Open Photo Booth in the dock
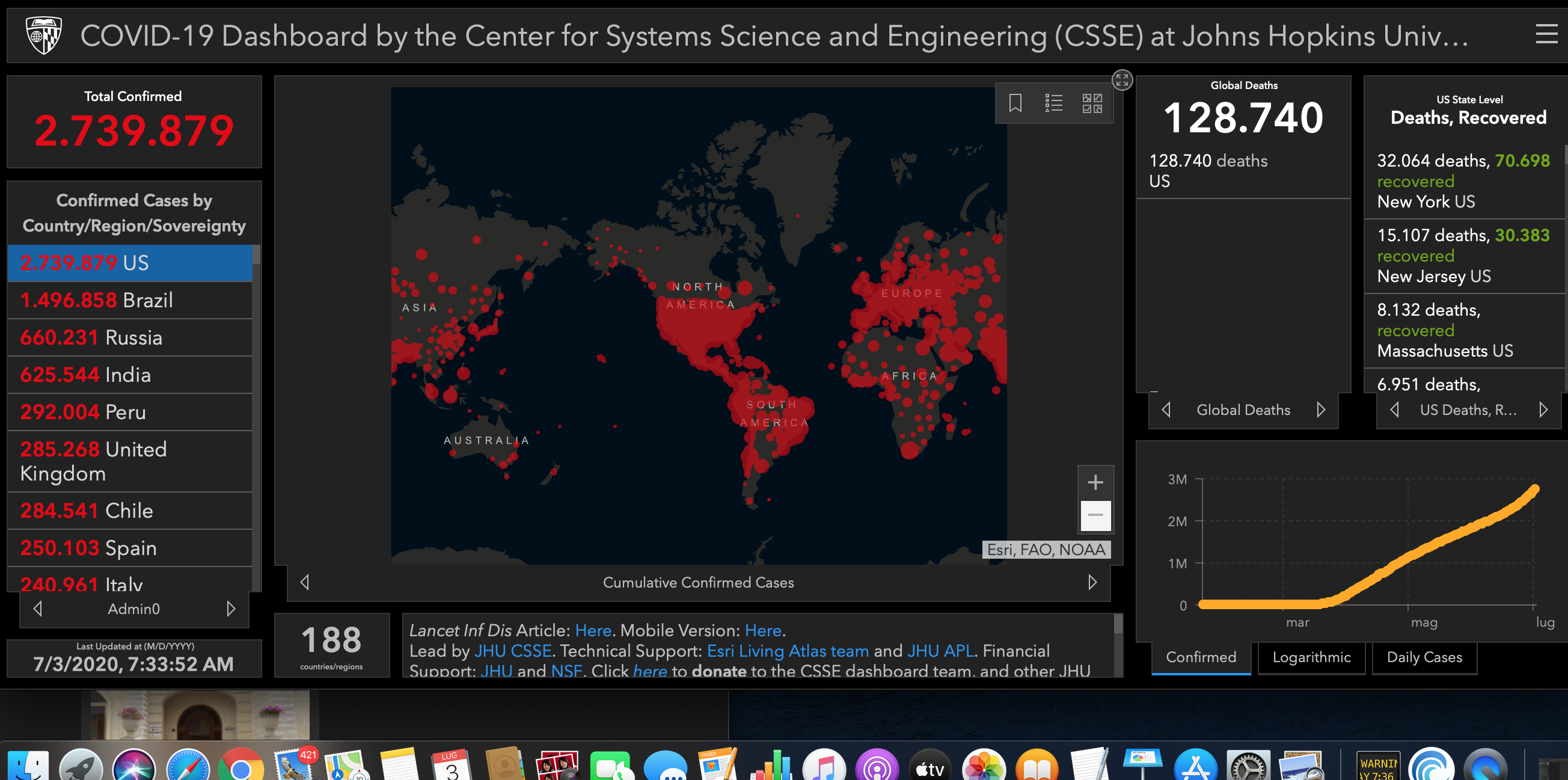 tap(557, 766)
